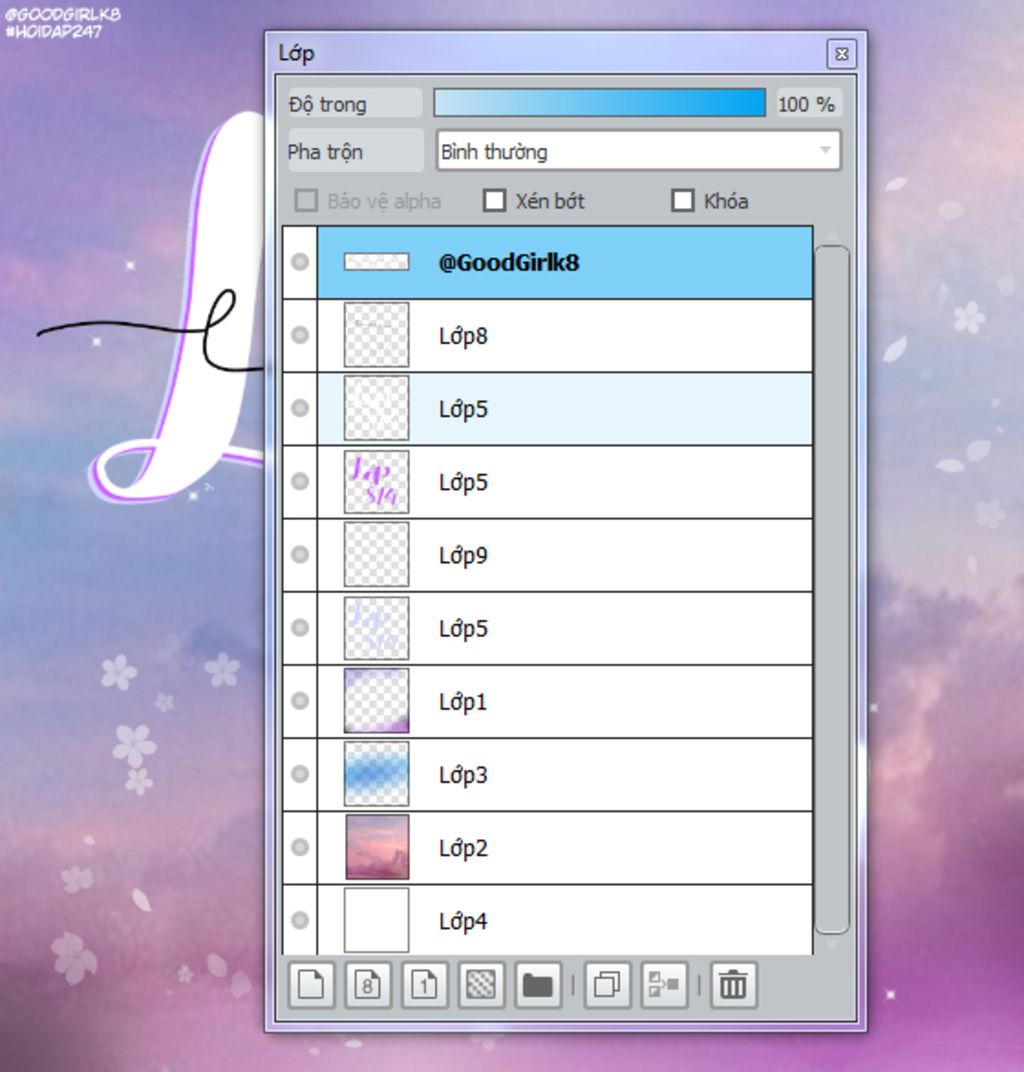Close the Lớp panel
This screenshot has height=1072, width=1024.
coord(841,53)
